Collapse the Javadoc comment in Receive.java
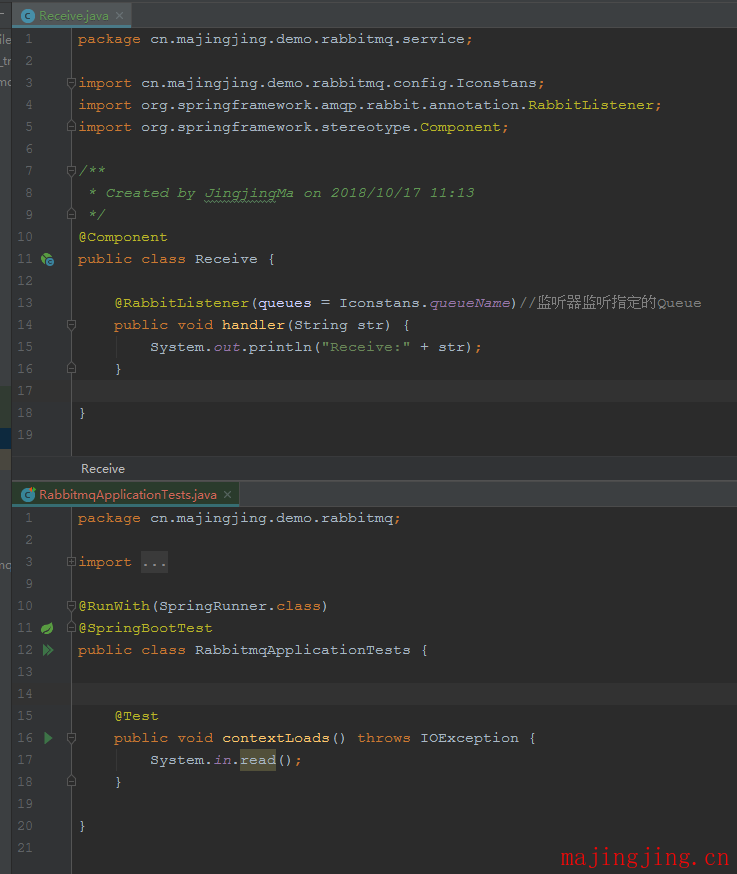This screenshot has width=737, height=874. pyautogui.click(x=71, y=171)
